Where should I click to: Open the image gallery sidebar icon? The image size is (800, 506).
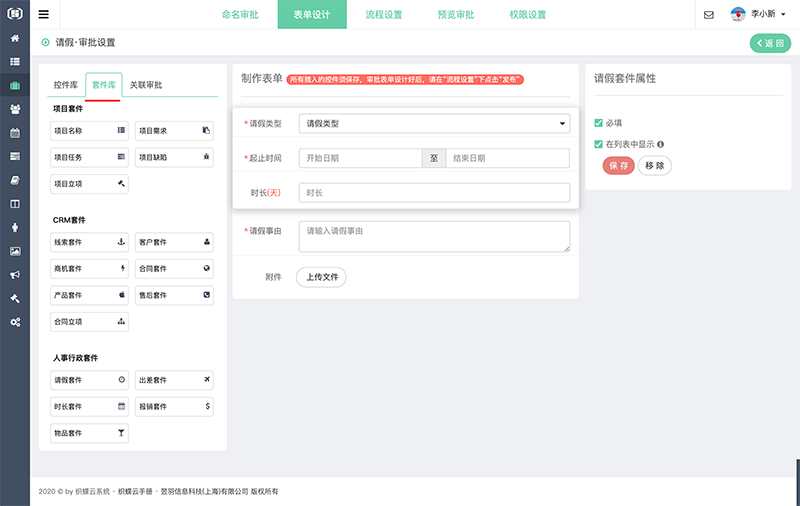[15, 251]
